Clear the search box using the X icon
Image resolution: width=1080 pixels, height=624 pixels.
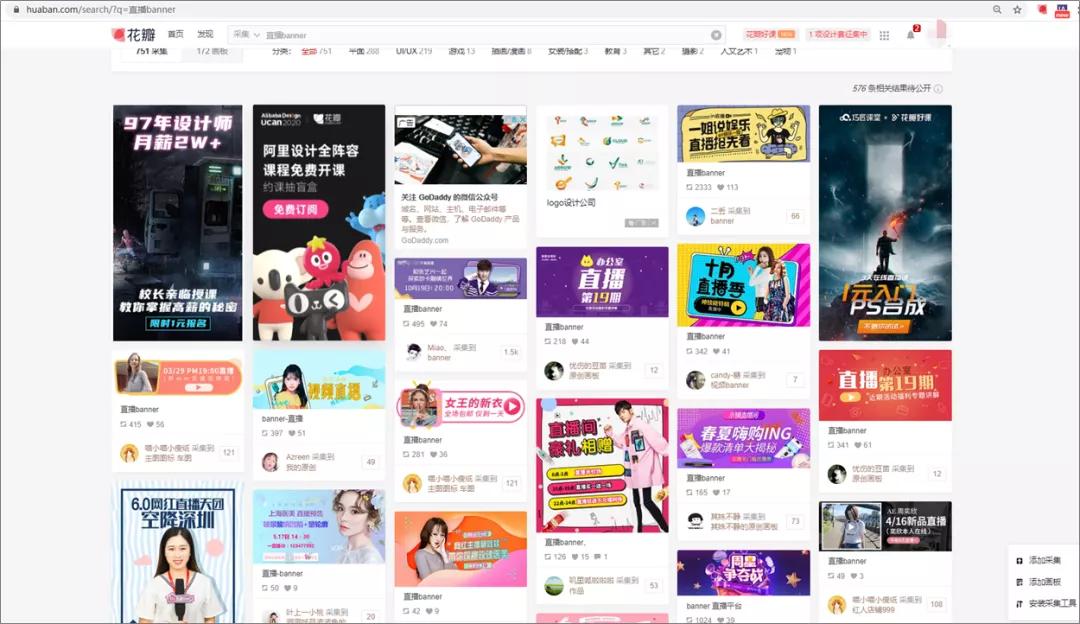click(717, 33)
